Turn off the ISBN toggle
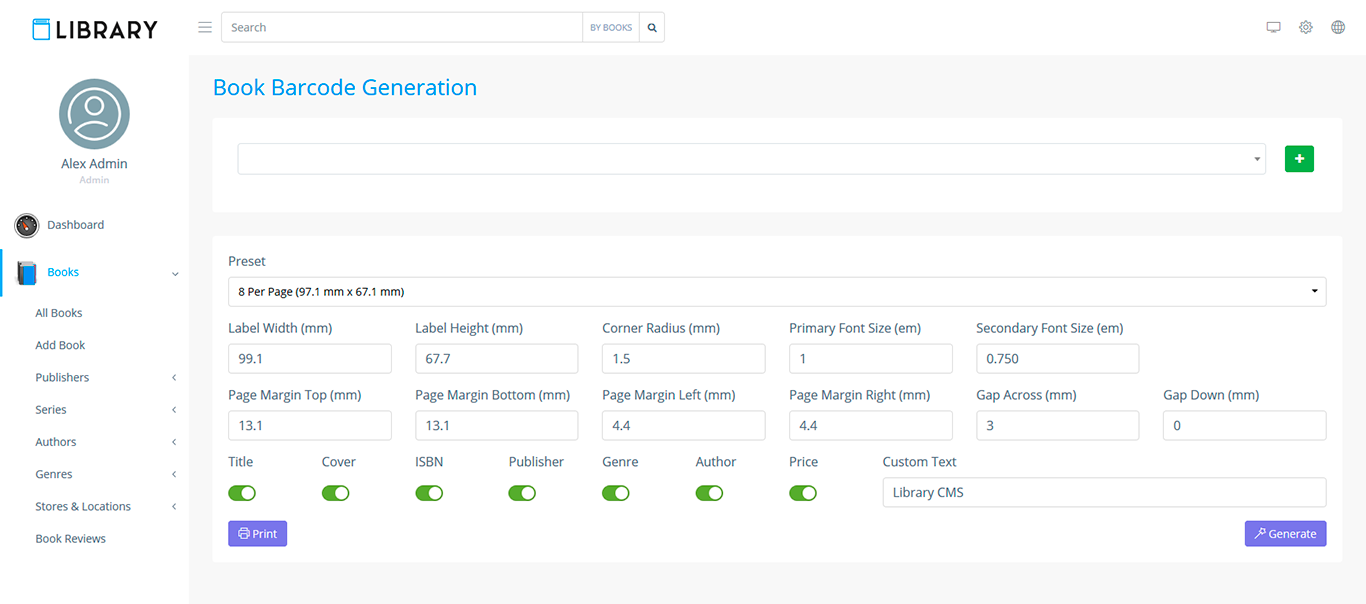The height and width of the screenshot is (604, 1366). (429, 493)
